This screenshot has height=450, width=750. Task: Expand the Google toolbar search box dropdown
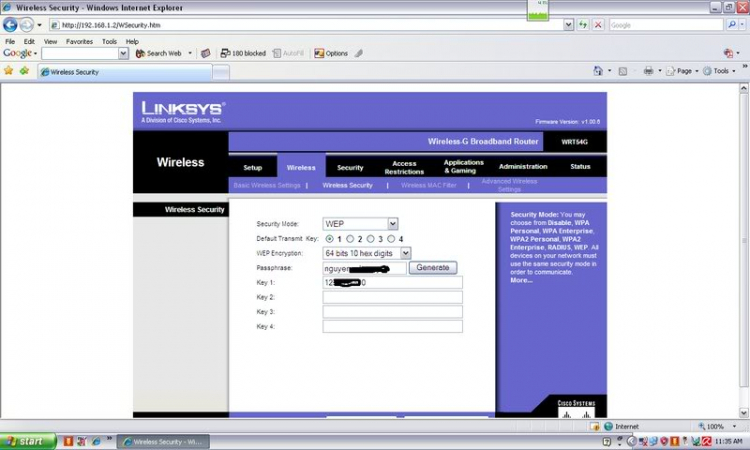pos(123,54)
